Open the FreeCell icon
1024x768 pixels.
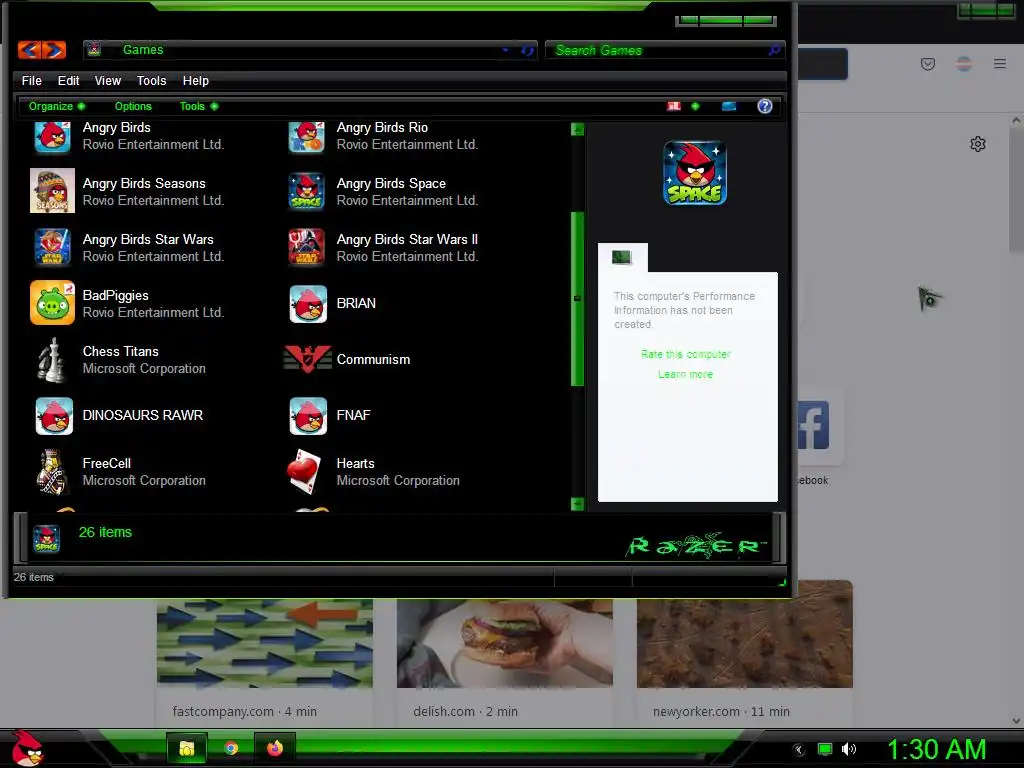[52, 472]
